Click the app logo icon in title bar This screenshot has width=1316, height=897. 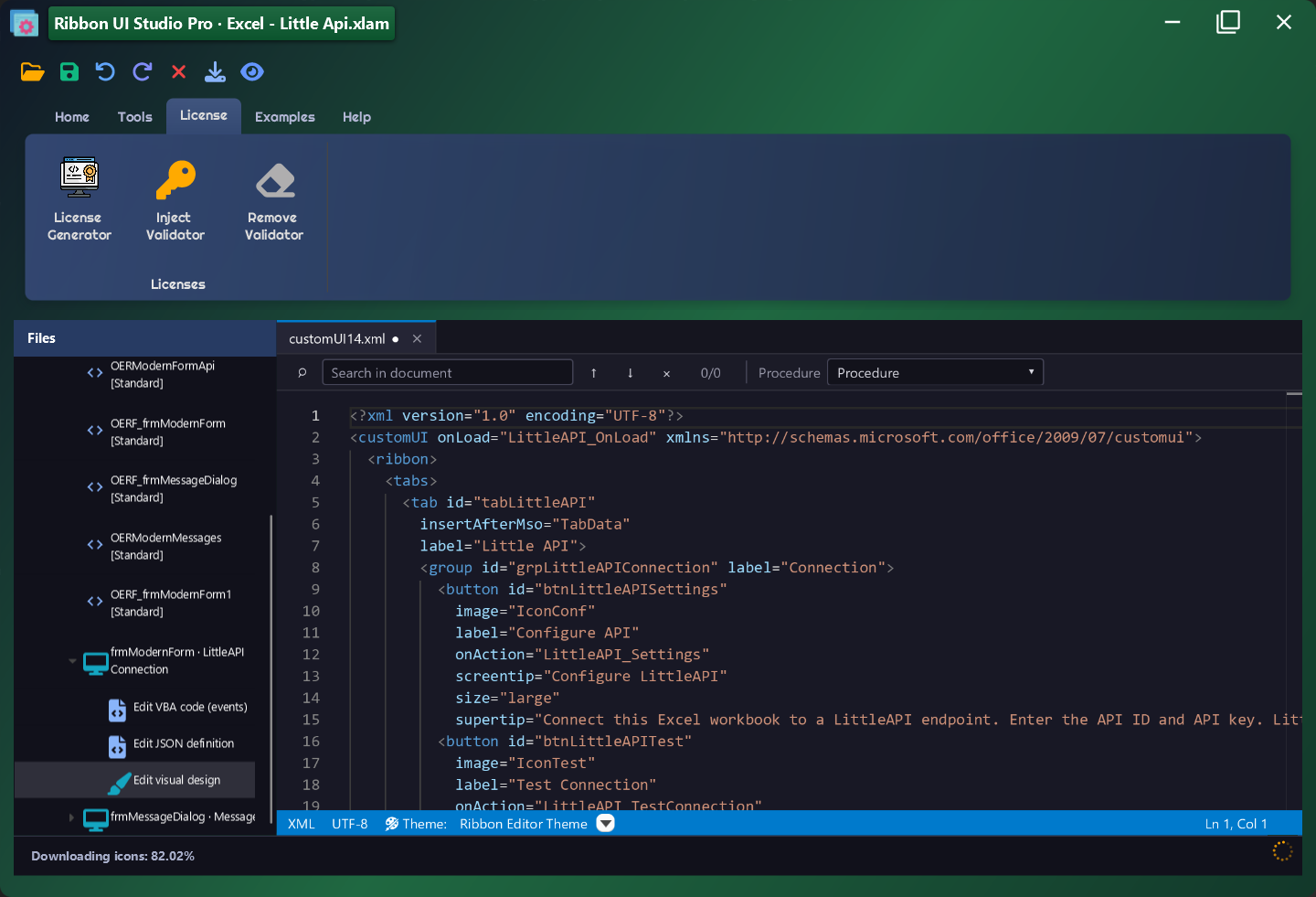point(24,24)
